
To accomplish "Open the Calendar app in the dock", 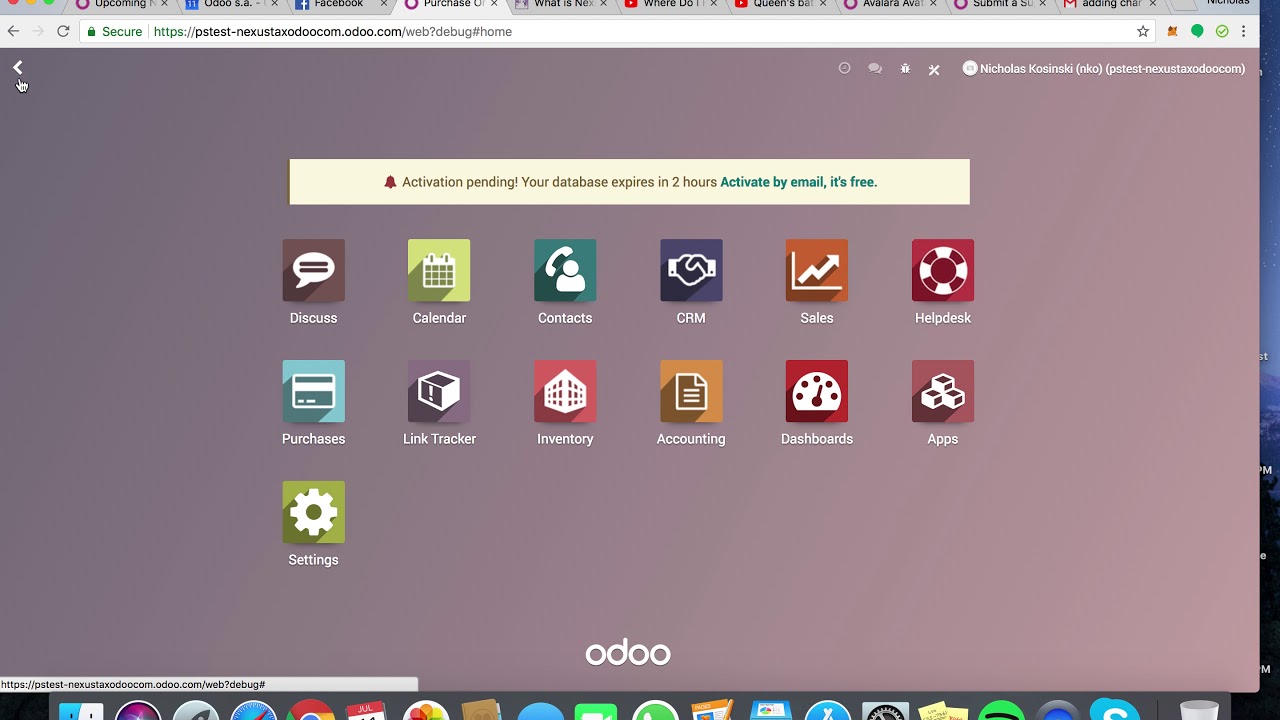I will (366, 710).
